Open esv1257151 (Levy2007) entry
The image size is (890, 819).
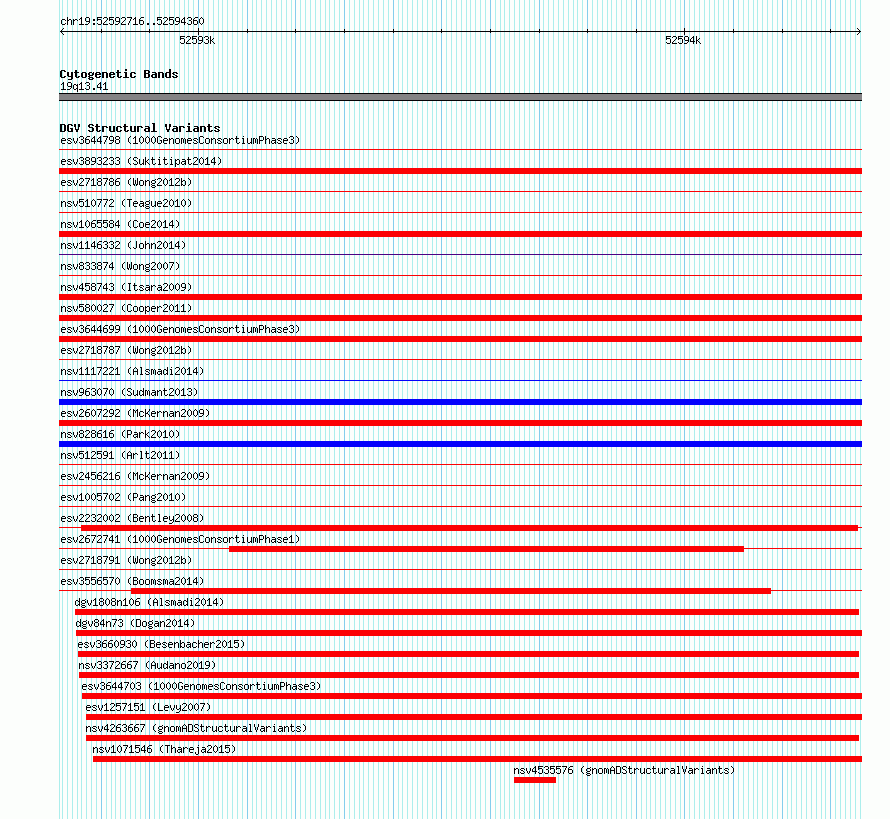point(148,707)
